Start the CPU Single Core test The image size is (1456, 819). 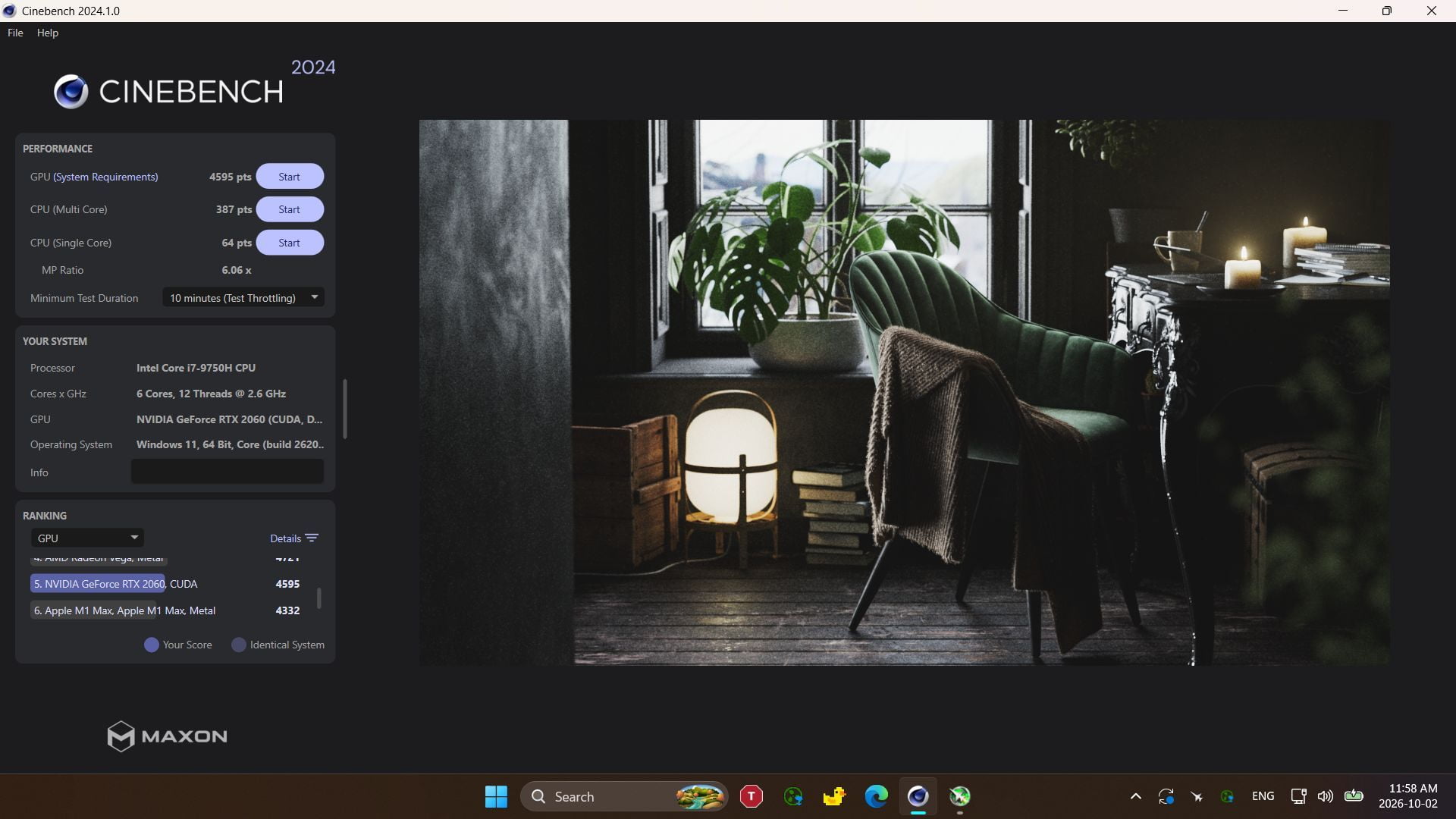tap(289, 243)
